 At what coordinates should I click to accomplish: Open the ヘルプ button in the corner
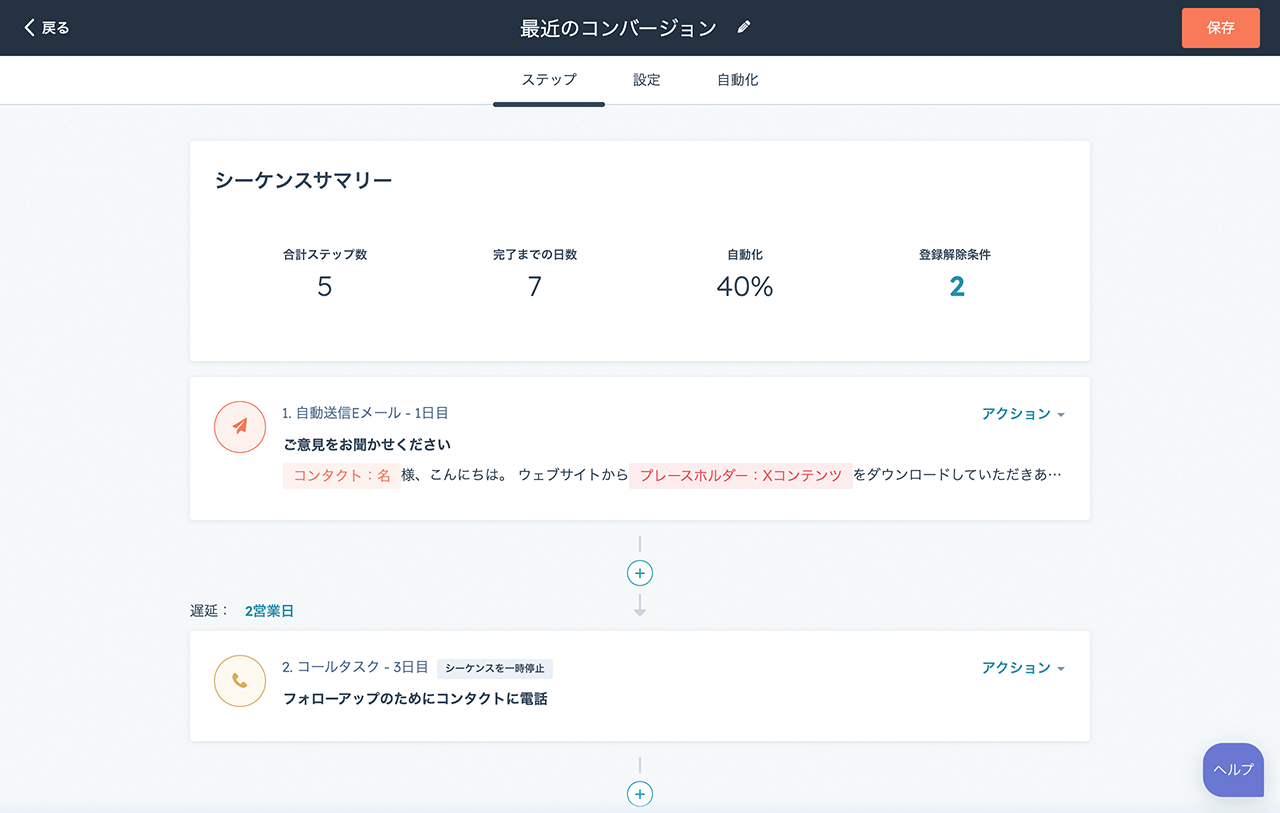[x=1233, y=770]
